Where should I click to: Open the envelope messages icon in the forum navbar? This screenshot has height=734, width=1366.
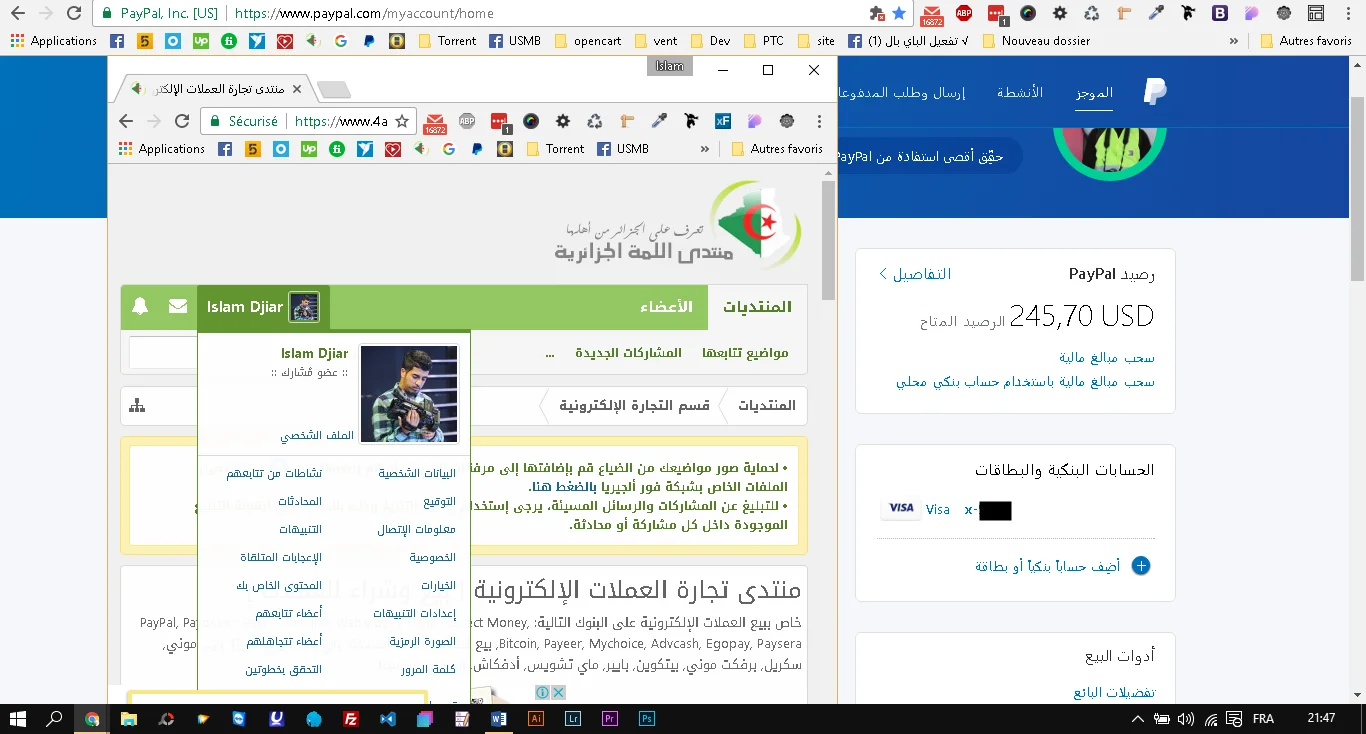[178, 307]
